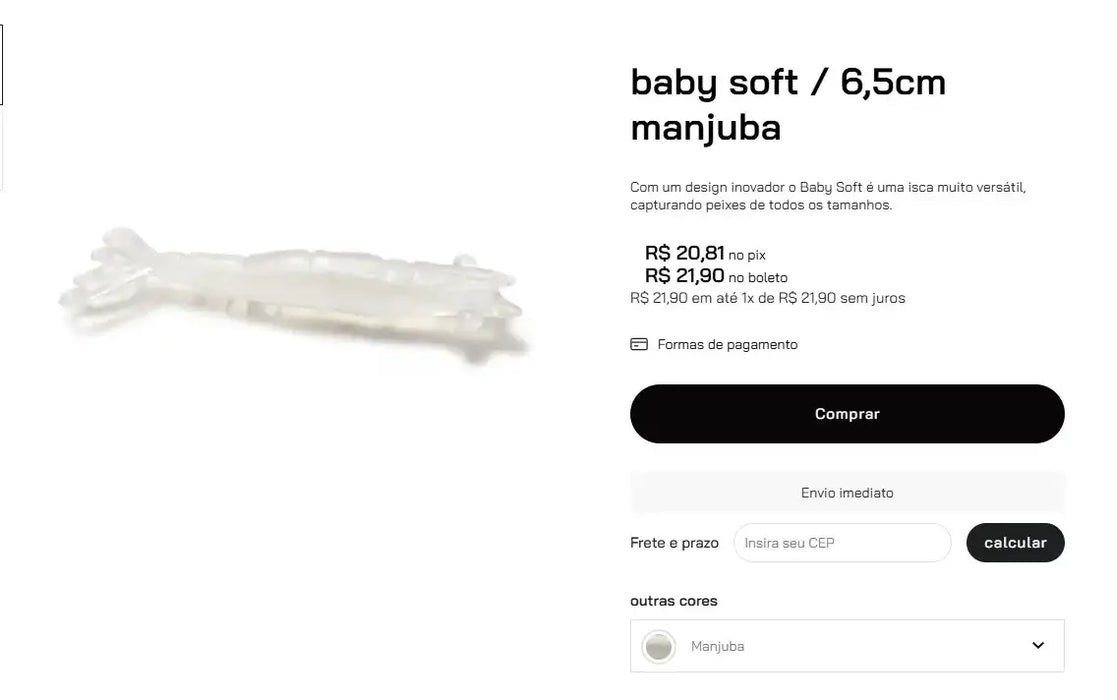Click the Frete e prazo label
This screenshot has width=1117, height=700.
[674, 543]
